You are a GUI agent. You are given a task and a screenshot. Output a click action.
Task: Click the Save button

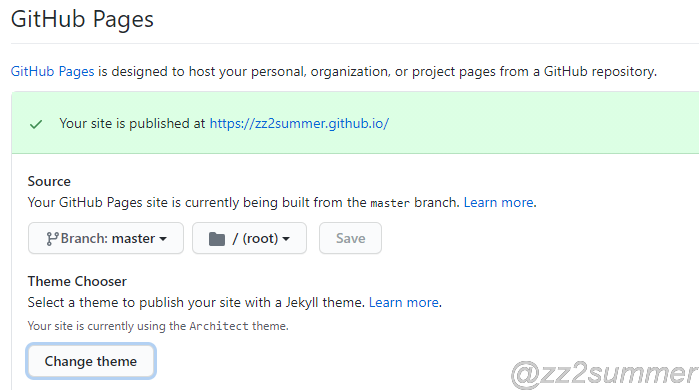point(350,238)
